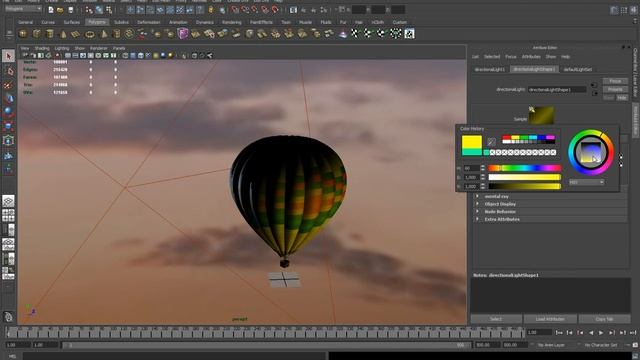
Task: Select the polygon torus shelf icon
Action: tap(89, 34)
